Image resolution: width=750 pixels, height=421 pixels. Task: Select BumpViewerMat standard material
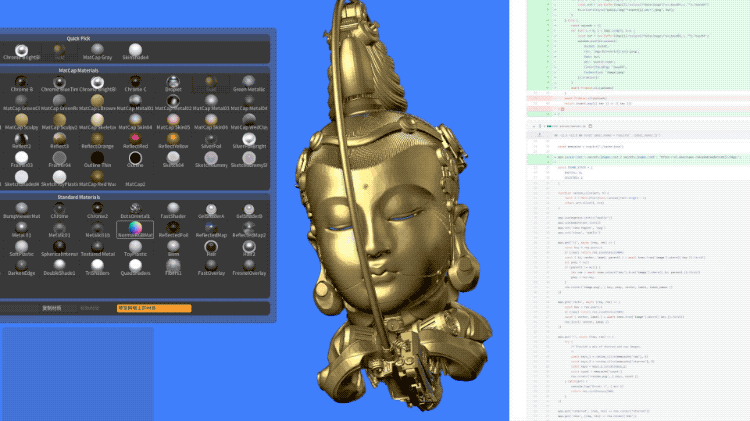[x=21, y=211]
